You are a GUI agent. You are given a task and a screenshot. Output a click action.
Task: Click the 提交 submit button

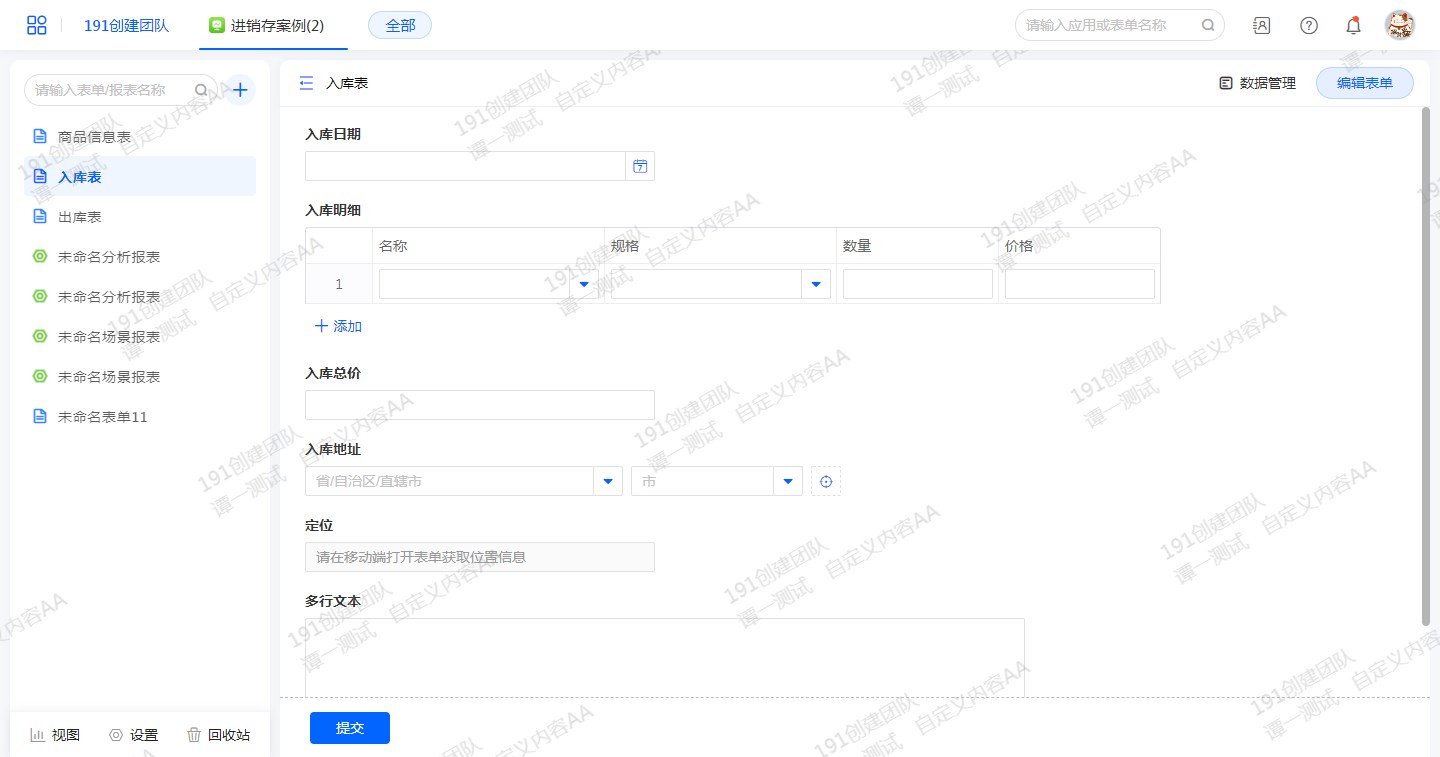350,728
